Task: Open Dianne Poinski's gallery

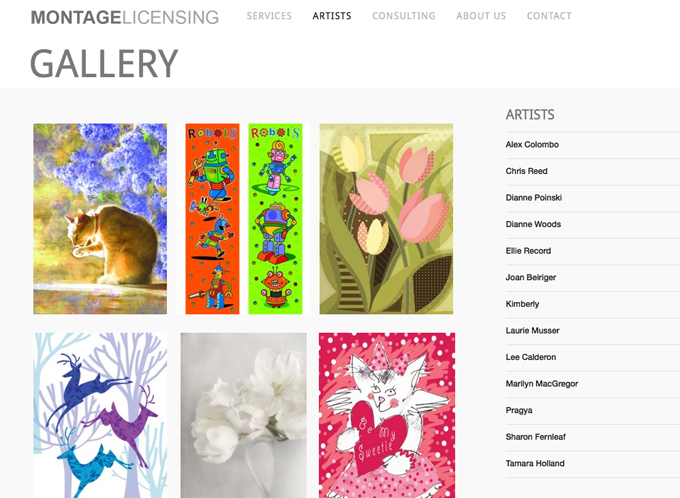Action: tap(534, 197)
